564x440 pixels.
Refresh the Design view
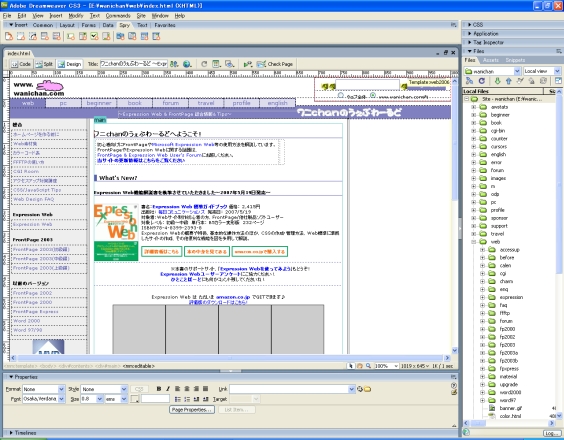204,64
